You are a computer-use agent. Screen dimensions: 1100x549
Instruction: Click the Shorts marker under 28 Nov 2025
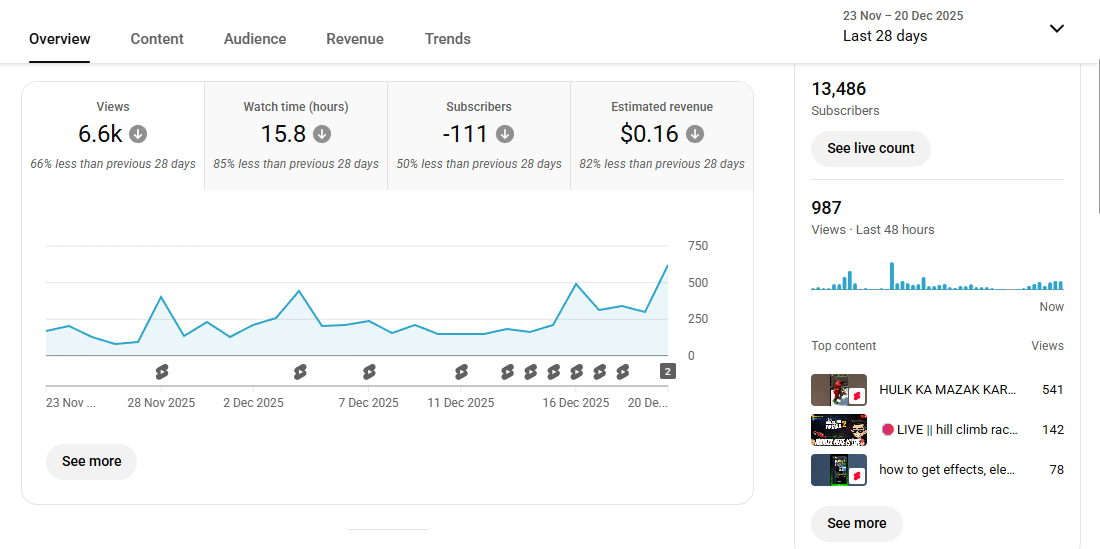[x=162, y=372]
